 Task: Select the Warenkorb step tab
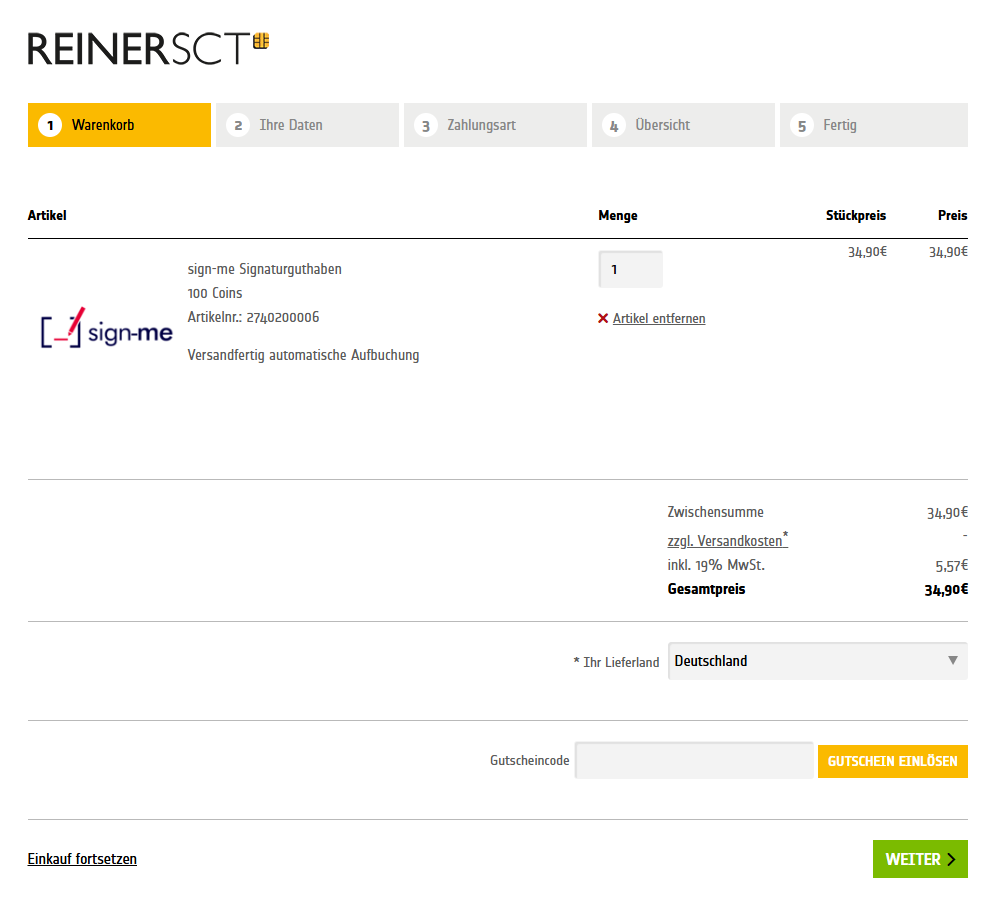coord(119,125)
